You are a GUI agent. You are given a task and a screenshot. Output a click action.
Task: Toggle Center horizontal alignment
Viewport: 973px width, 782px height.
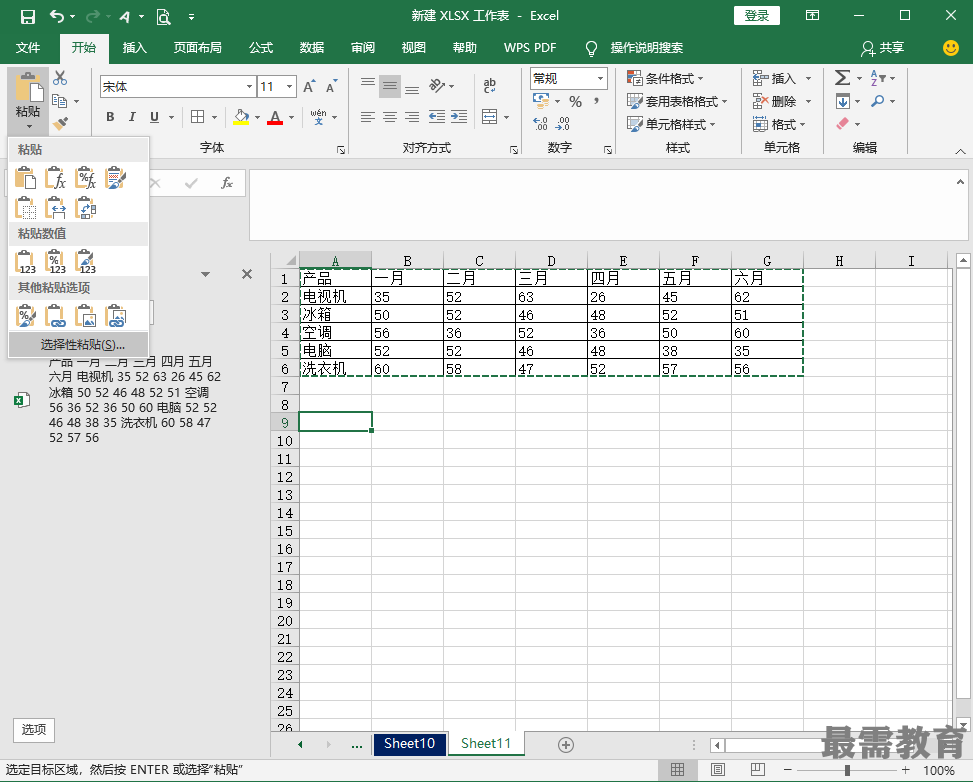coord(390,117)
